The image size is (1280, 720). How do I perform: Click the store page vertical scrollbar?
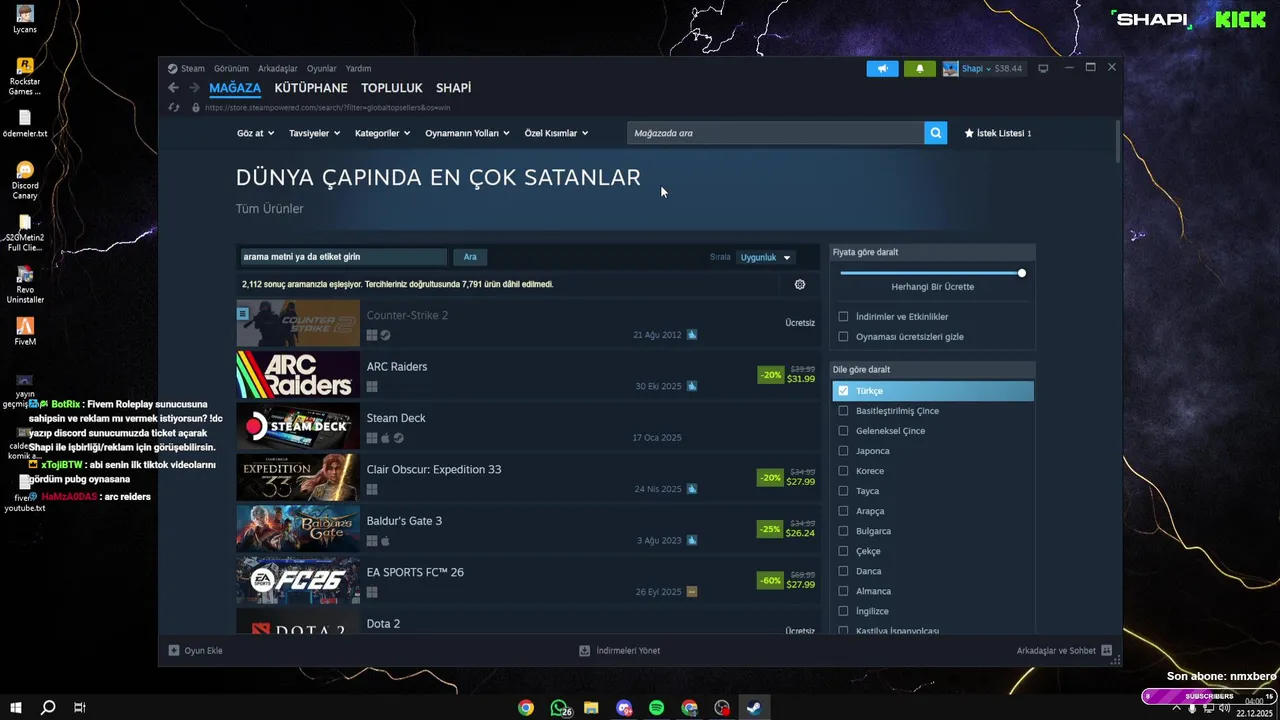tap(1118, 140)
